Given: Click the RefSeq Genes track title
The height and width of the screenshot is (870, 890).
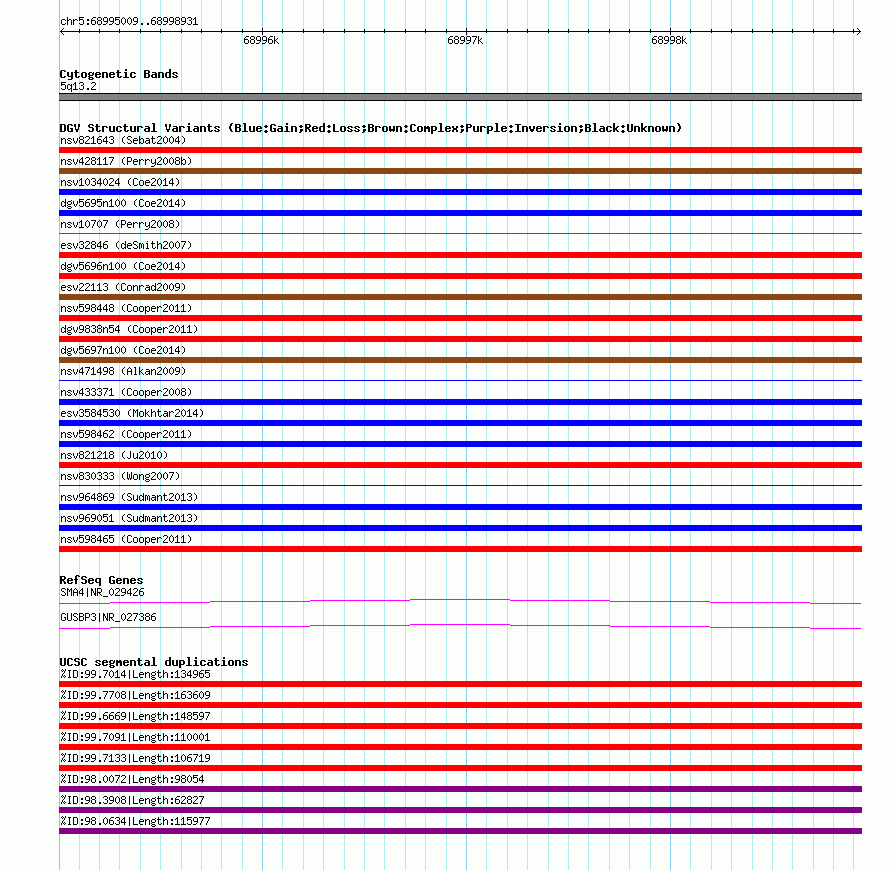Looking at the screenshot, I should (x=101, y=580).
